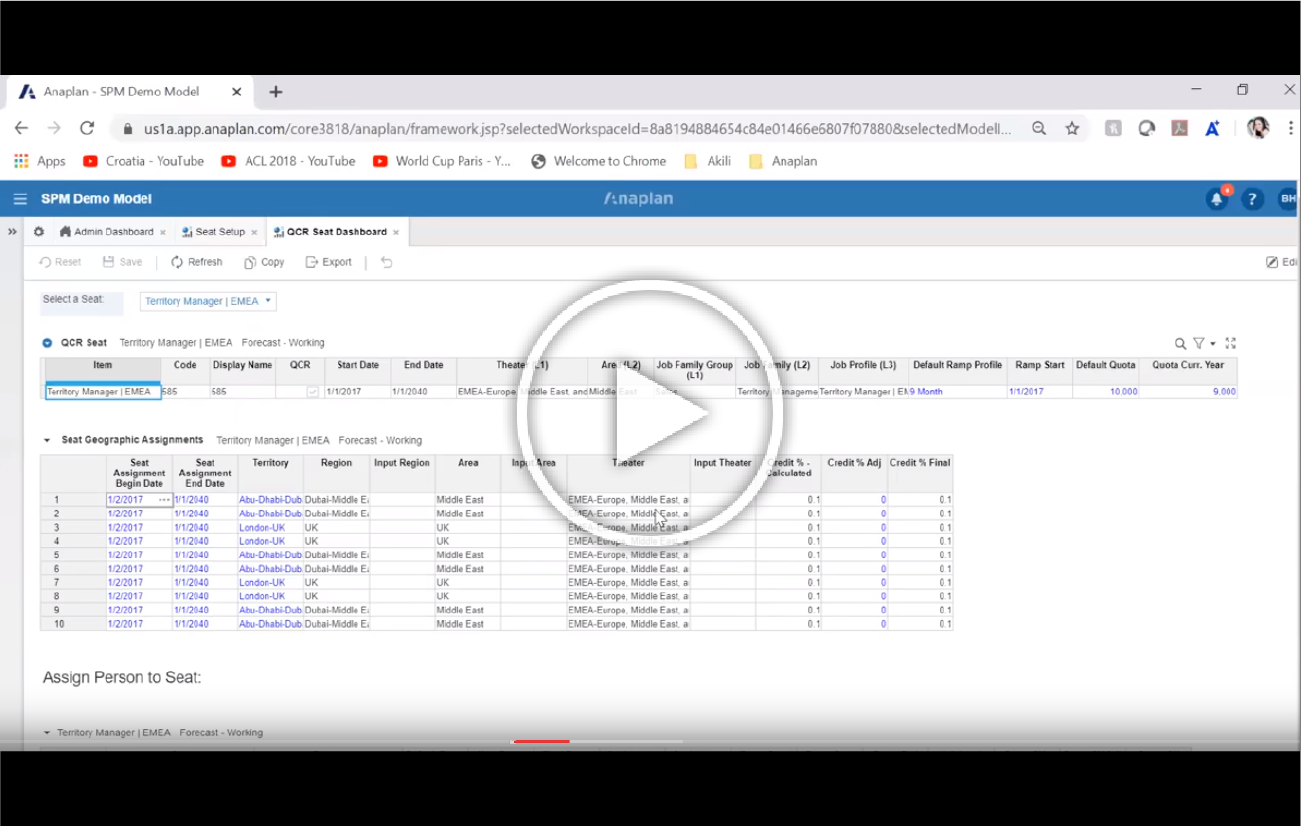Click the Copy toolbar button

coord(264,262)
